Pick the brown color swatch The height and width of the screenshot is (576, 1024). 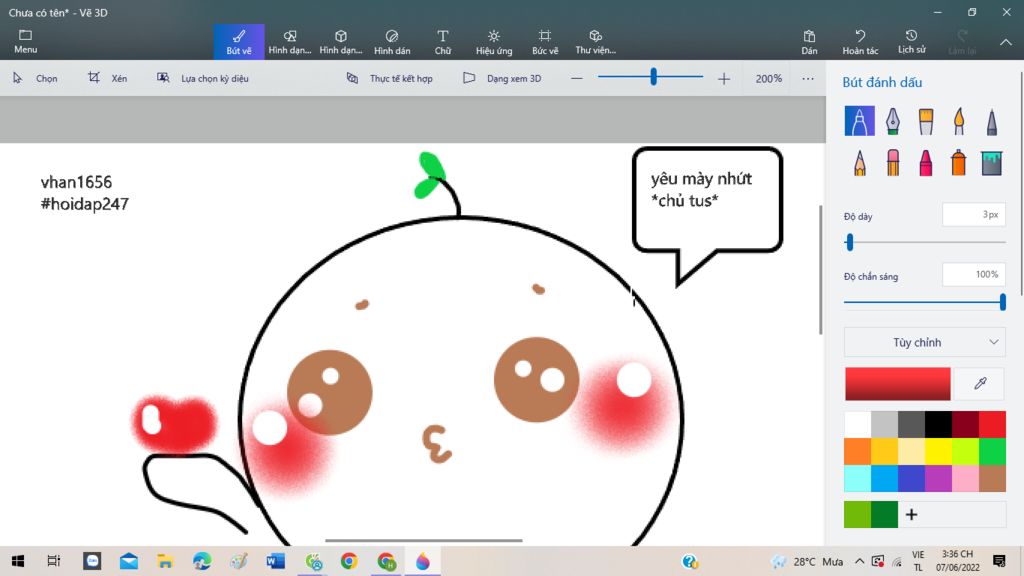click(992, 479)
